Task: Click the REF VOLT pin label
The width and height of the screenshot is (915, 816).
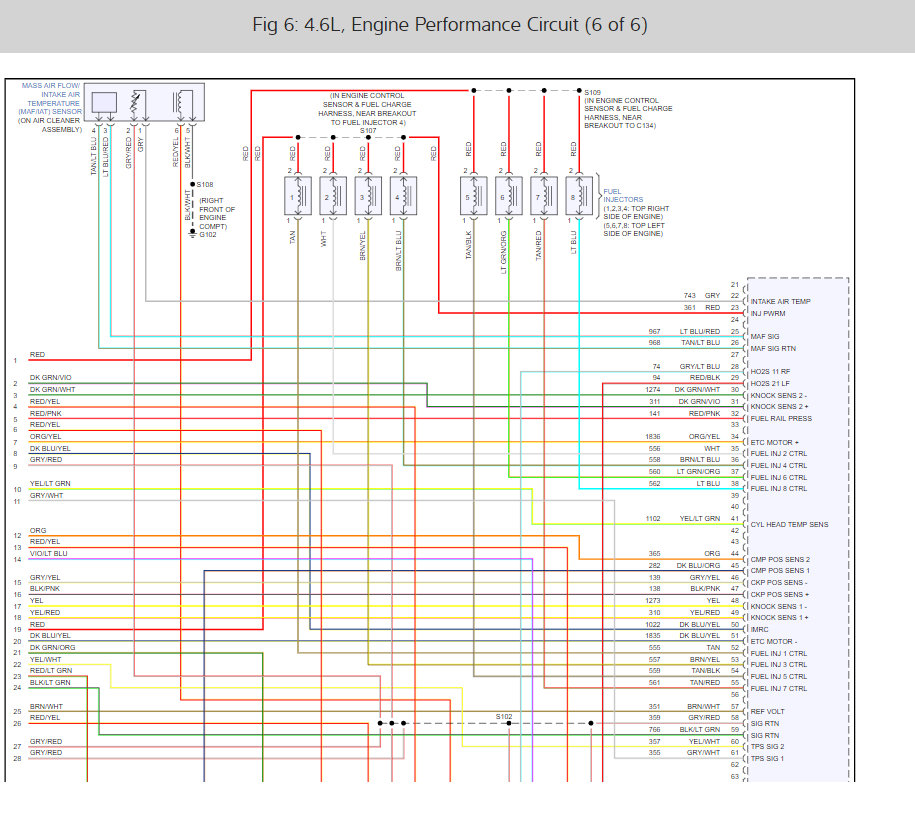Action: tap(767, 712)
